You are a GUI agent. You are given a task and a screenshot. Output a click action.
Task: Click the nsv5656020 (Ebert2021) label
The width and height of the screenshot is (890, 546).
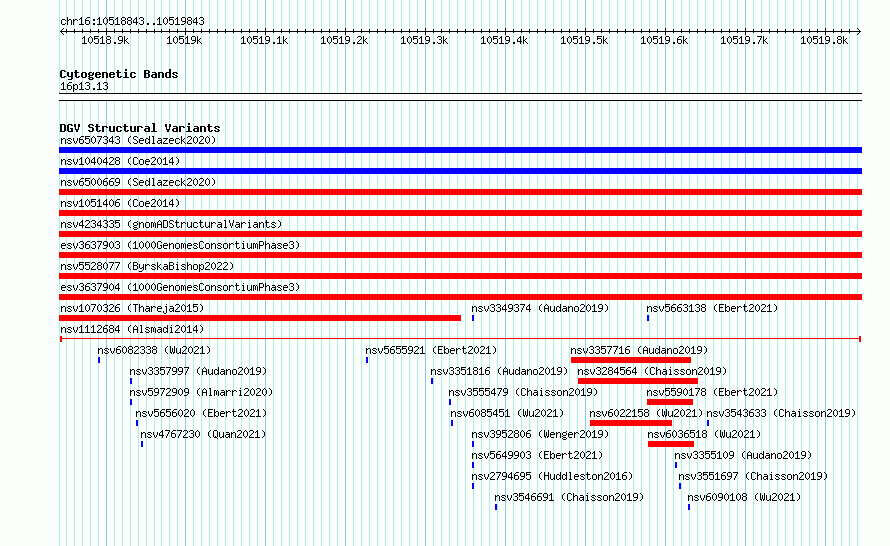point(201,413)
